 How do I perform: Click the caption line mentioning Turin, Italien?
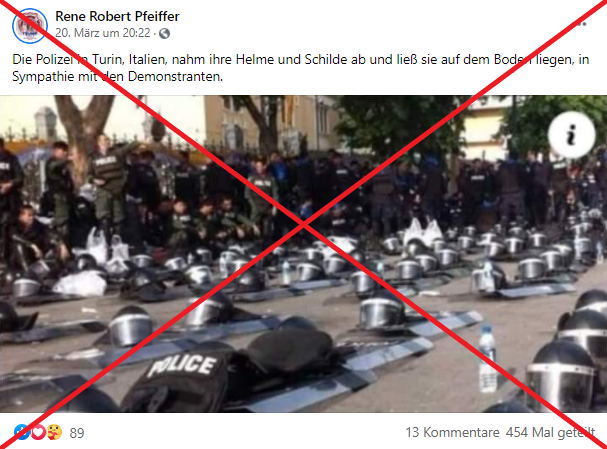(300, 59)
